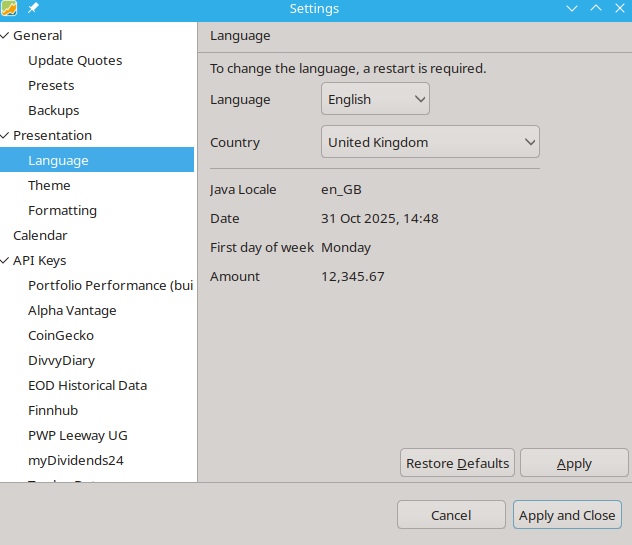Open the Formatting settings page
The height and width of the screenshot is (545, 632).
[x=62, y=211]
